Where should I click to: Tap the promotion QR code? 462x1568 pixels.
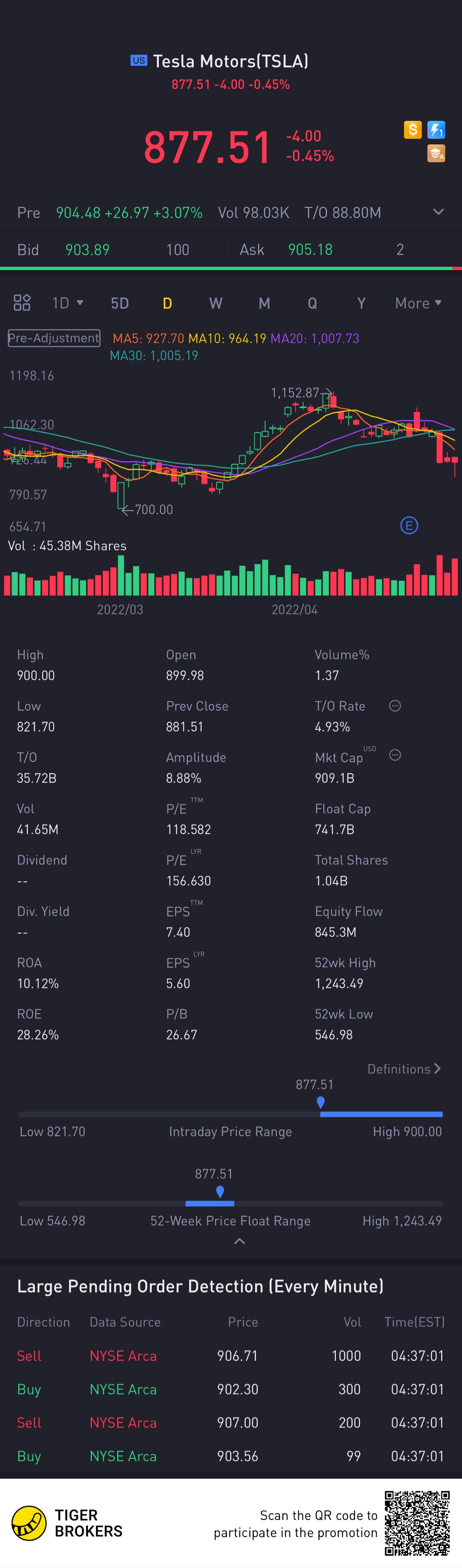(x=418, y=1523)
